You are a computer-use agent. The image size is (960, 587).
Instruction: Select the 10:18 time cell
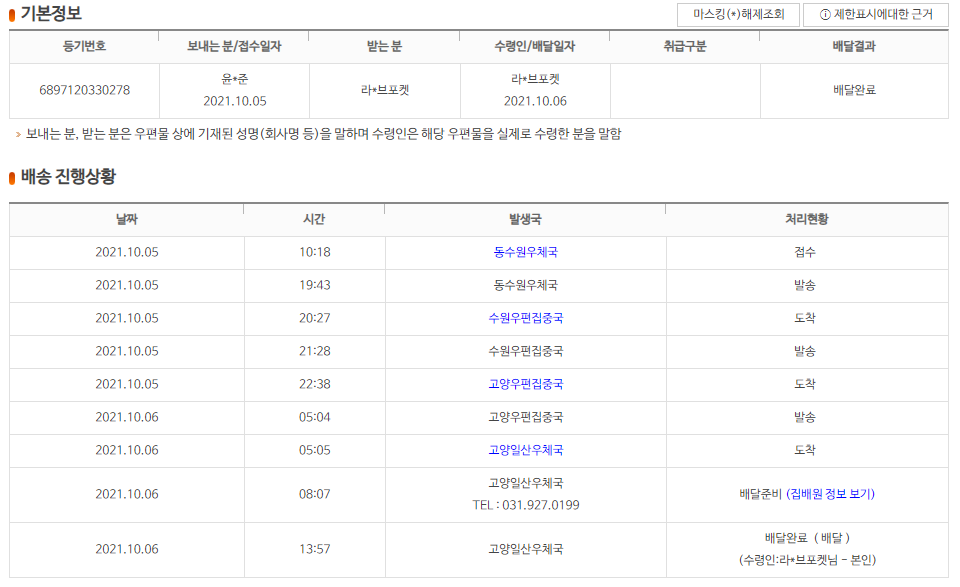point(315,252)
